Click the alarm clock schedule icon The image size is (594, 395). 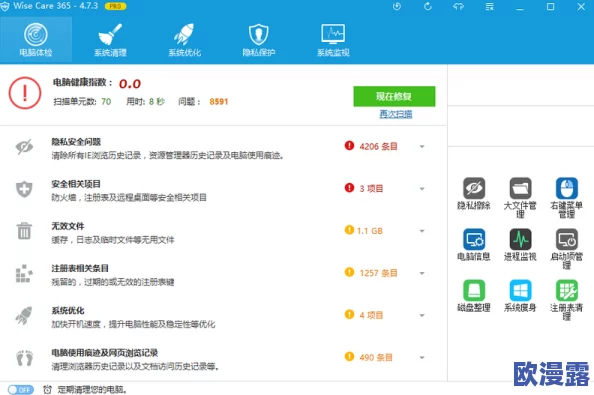point(47,389)
